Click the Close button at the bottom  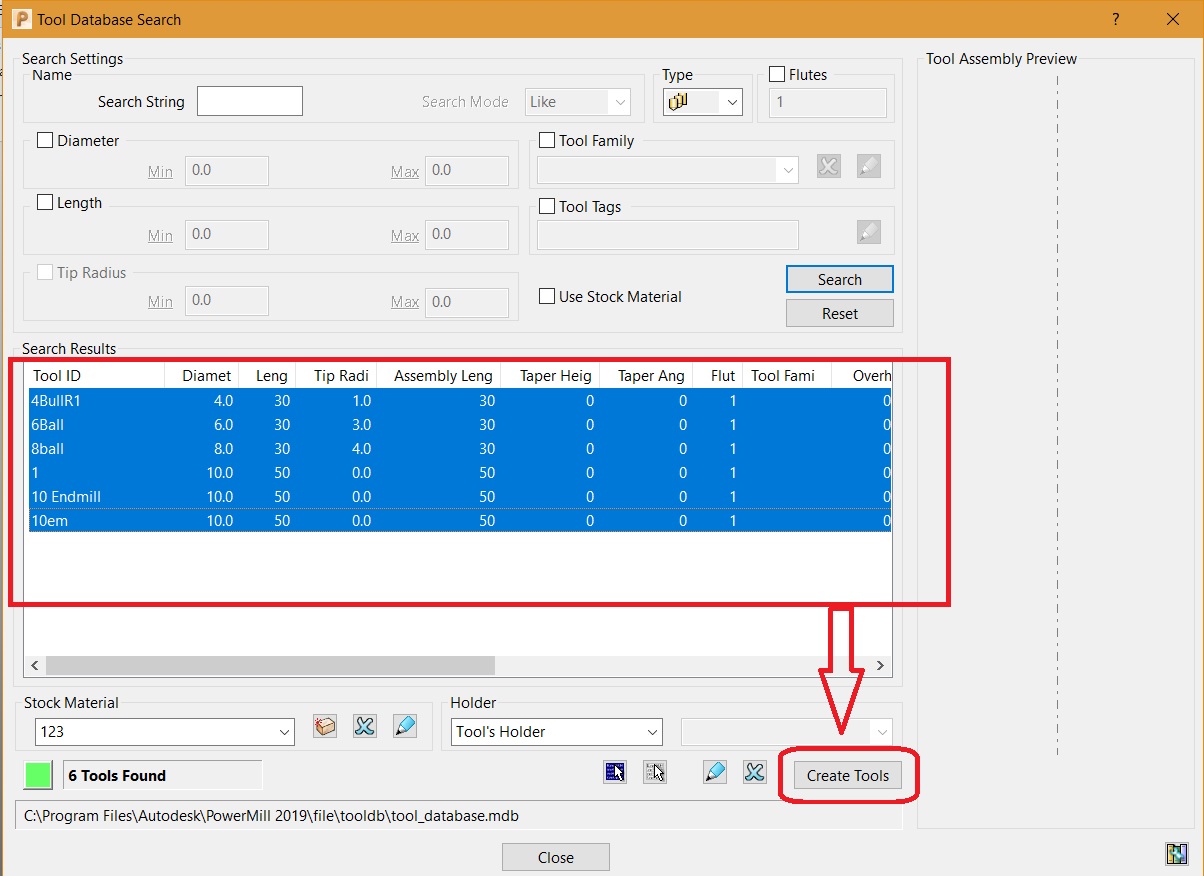(x=556, y=858)
